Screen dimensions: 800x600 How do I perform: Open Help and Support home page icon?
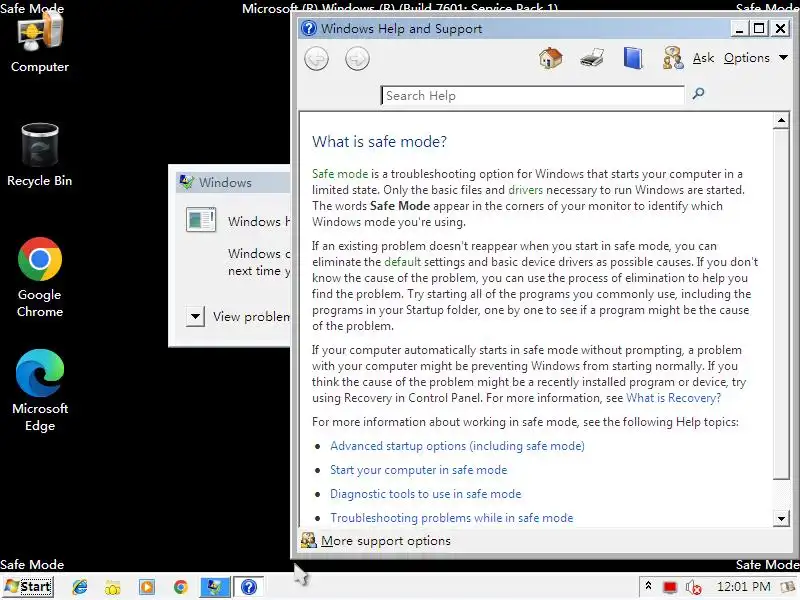[551, 58]
